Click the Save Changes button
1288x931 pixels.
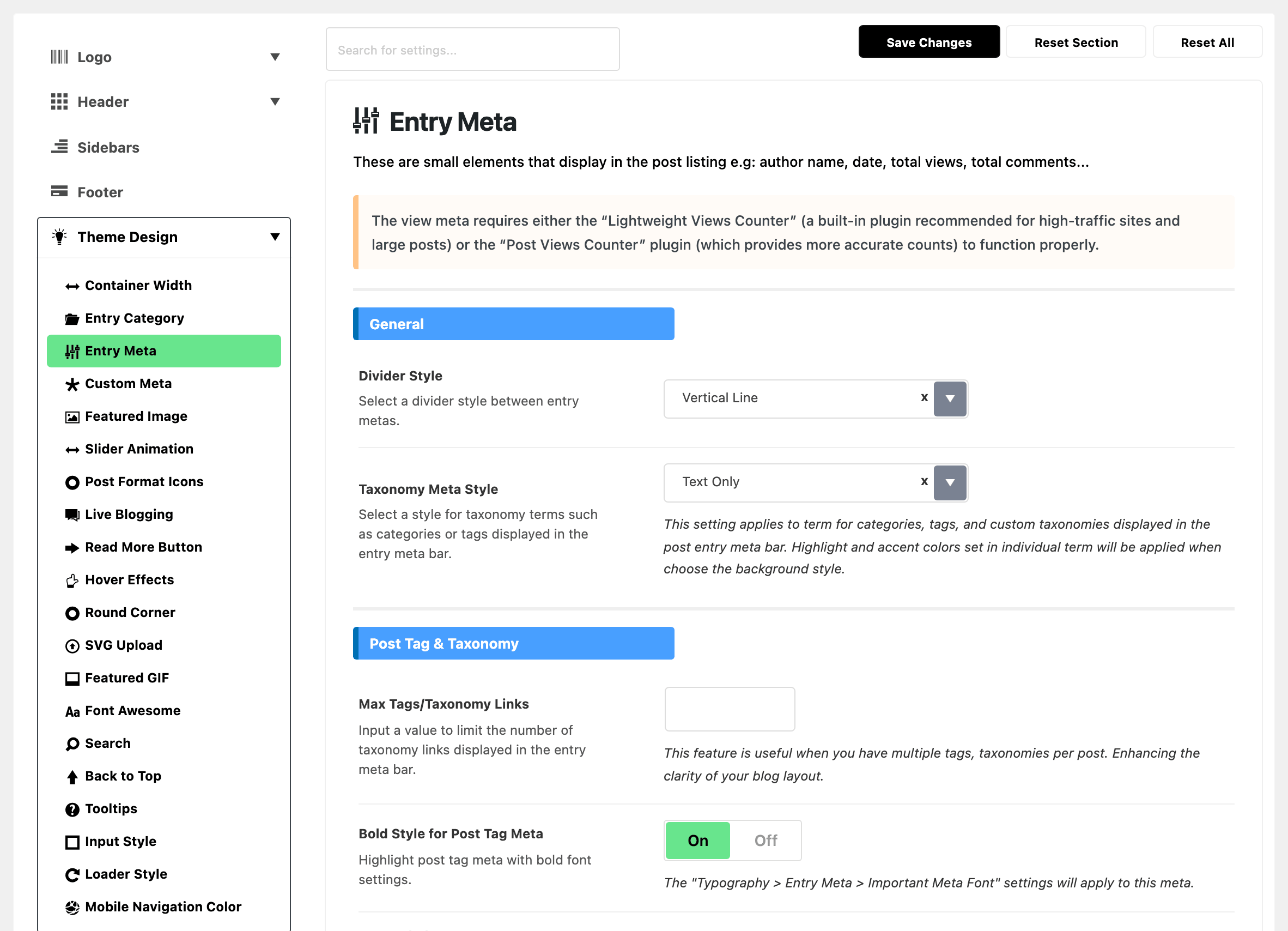928,42
